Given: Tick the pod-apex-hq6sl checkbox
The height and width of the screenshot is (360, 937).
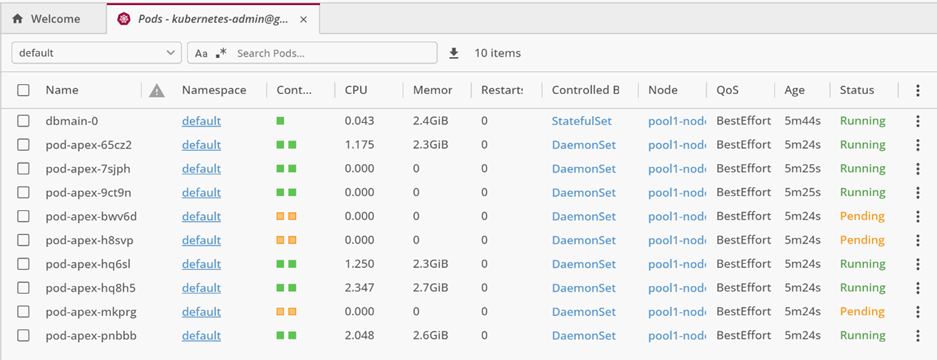Looking at the screenshot, I should click(x=23, y=264).
